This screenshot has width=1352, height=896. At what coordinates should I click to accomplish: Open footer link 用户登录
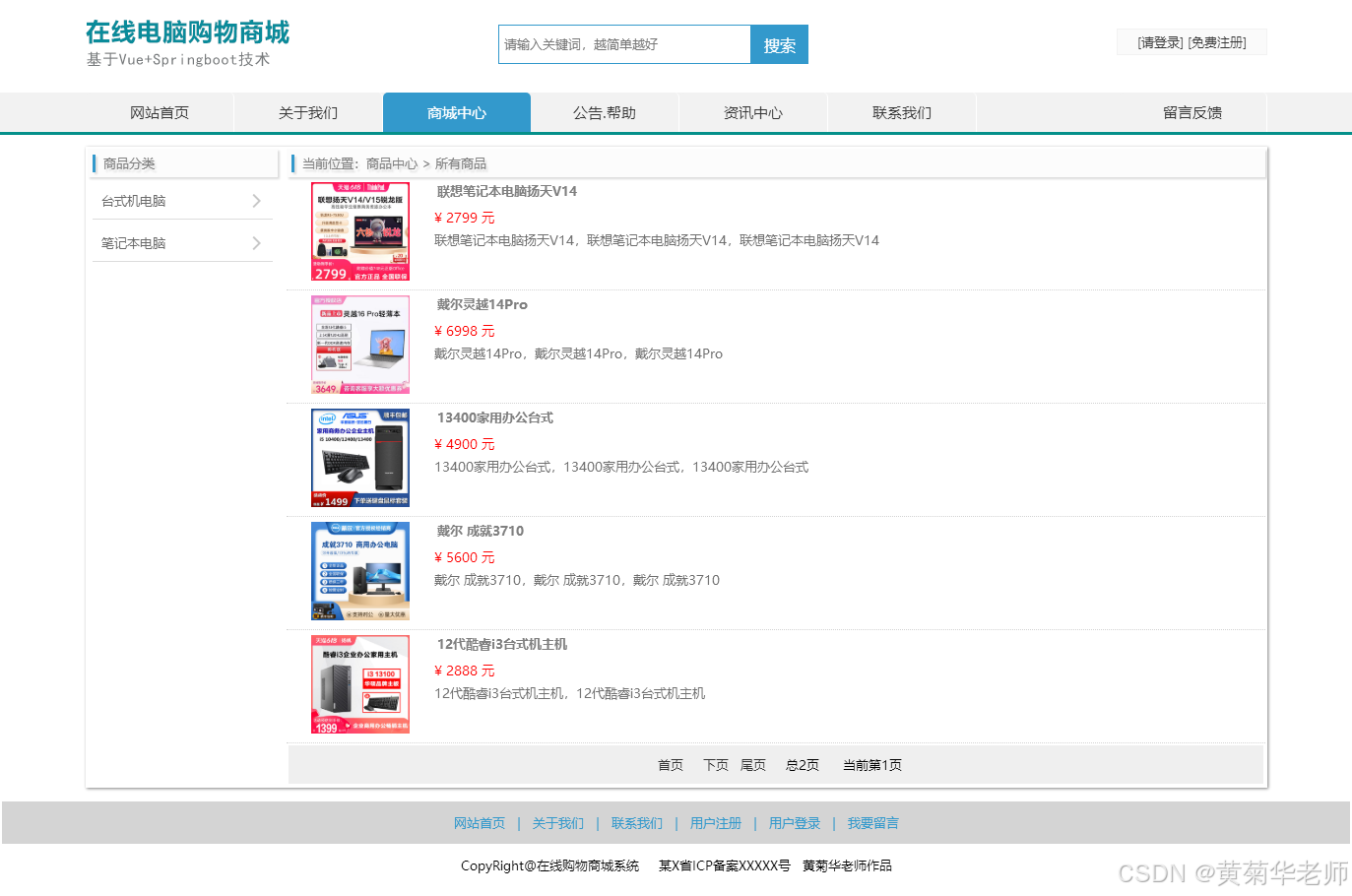tap(795, 823)
